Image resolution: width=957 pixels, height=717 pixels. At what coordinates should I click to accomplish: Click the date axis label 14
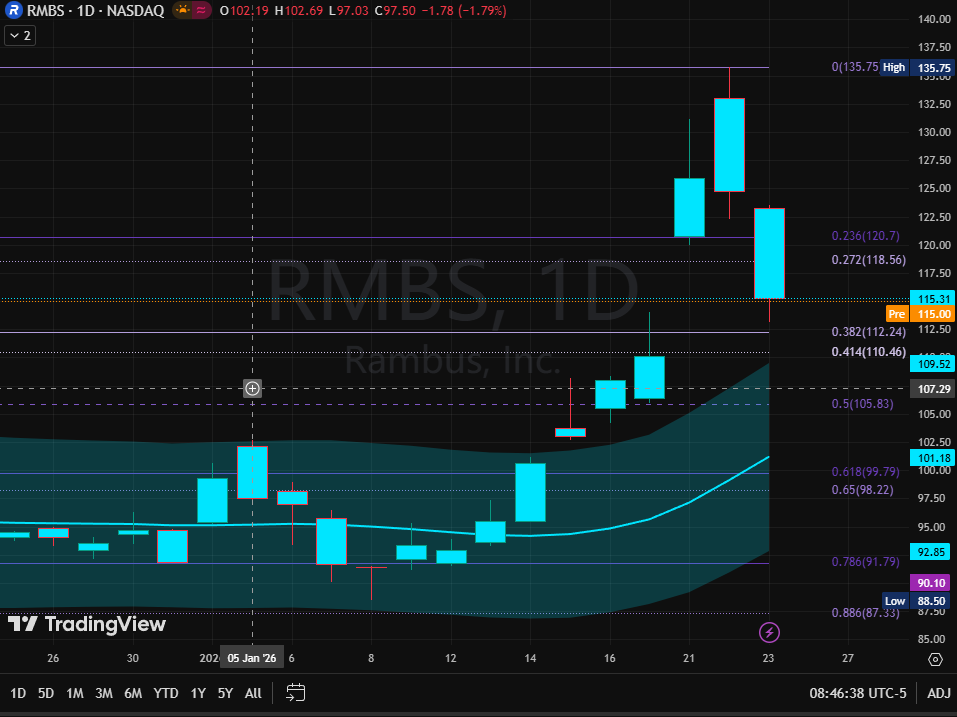click(530, 658)
